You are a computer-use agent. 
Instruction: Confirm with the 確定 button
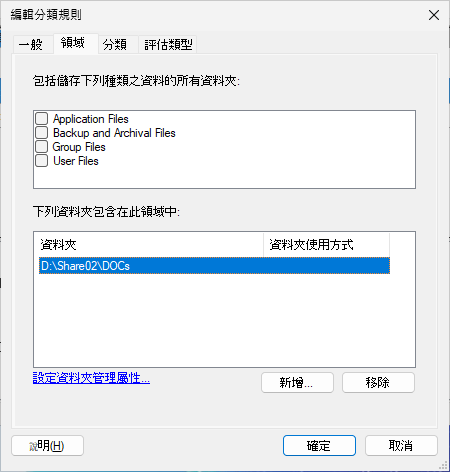(x=319, y=445)
